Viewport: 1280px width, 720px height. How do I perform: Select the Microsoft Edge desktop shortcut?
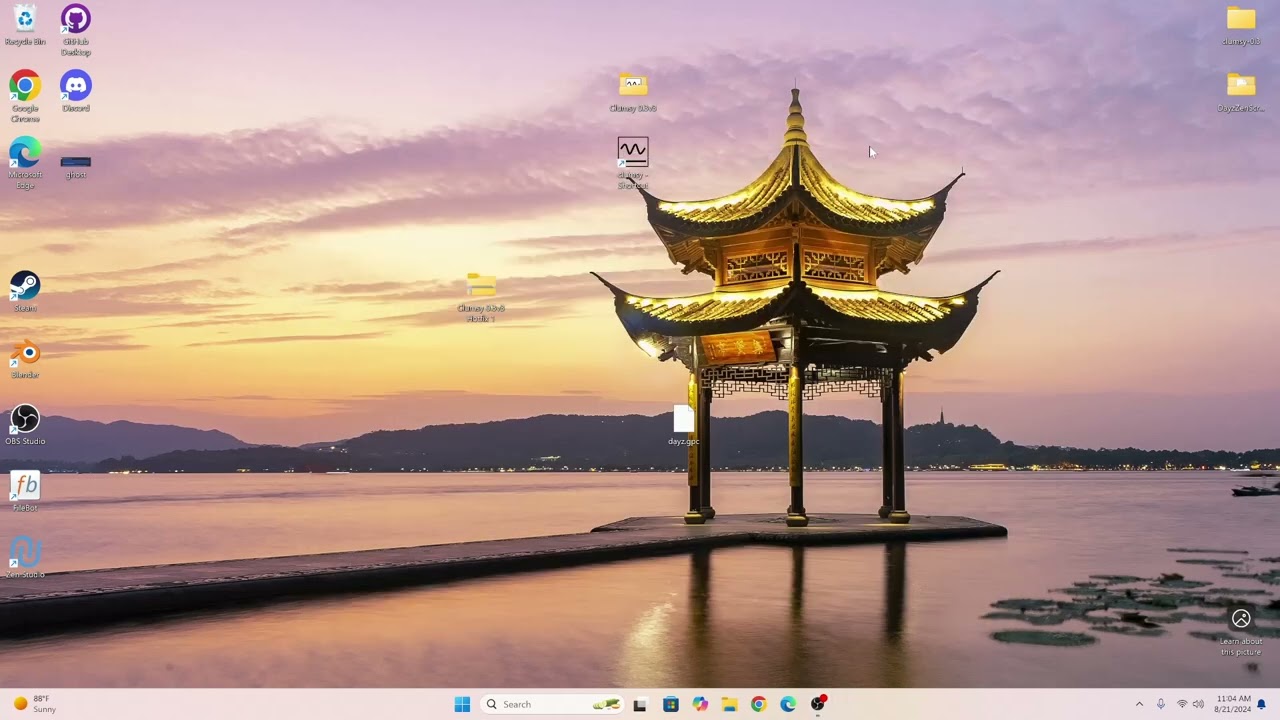25,162
